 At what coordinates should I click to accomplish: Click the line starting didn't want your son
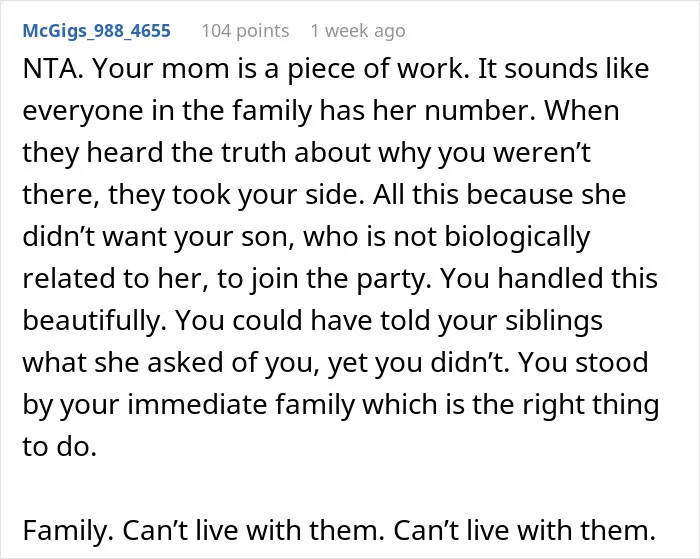306,237
